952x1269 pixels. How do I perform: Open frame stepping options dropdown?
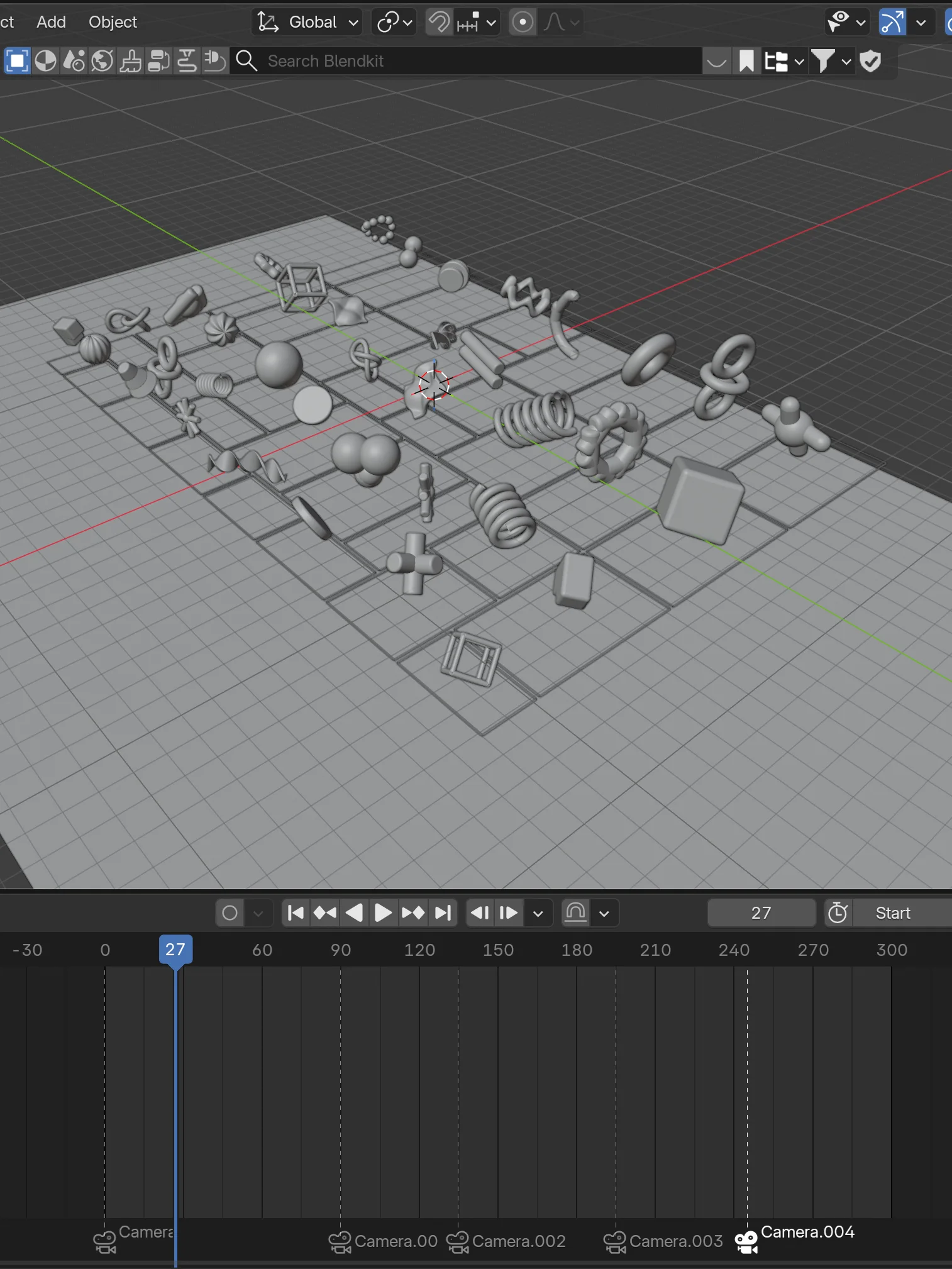pyautogui.click(x=538, y=913)
